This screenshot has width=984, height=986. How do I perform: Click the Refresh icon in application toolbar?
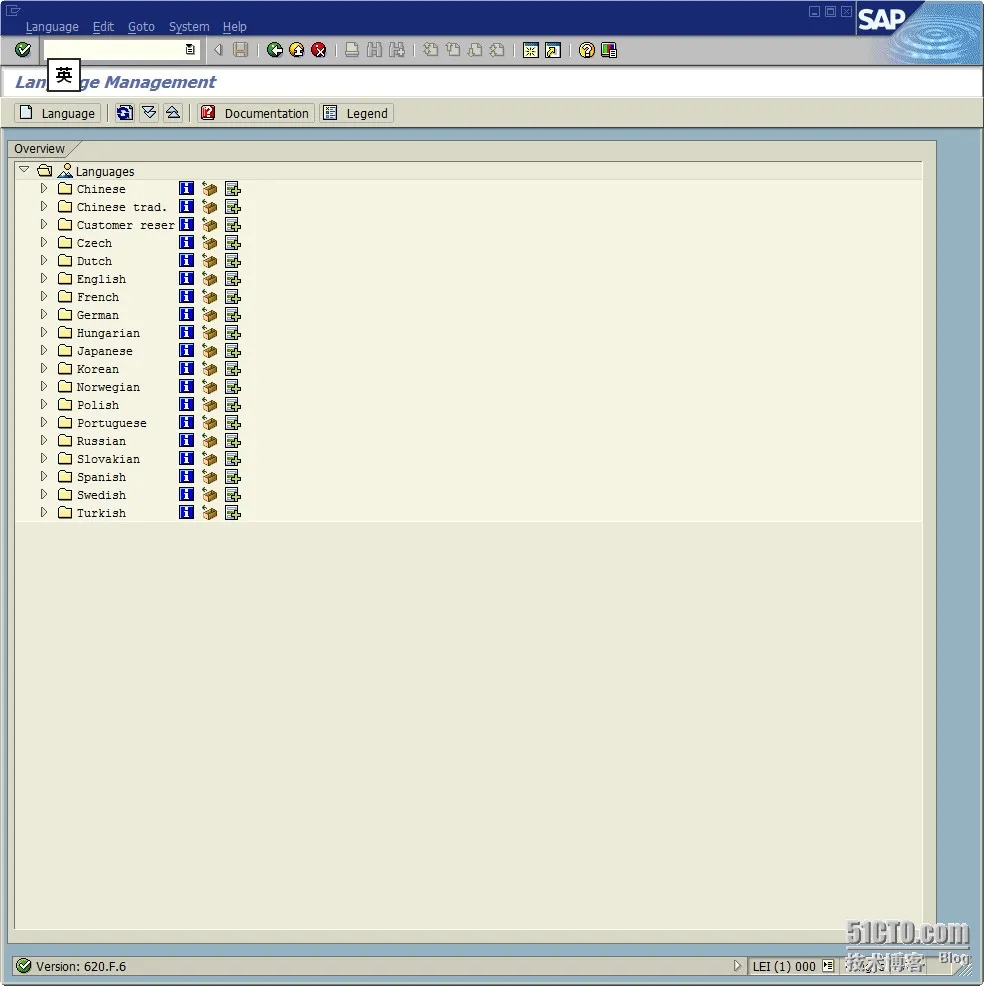click(124, 113)
